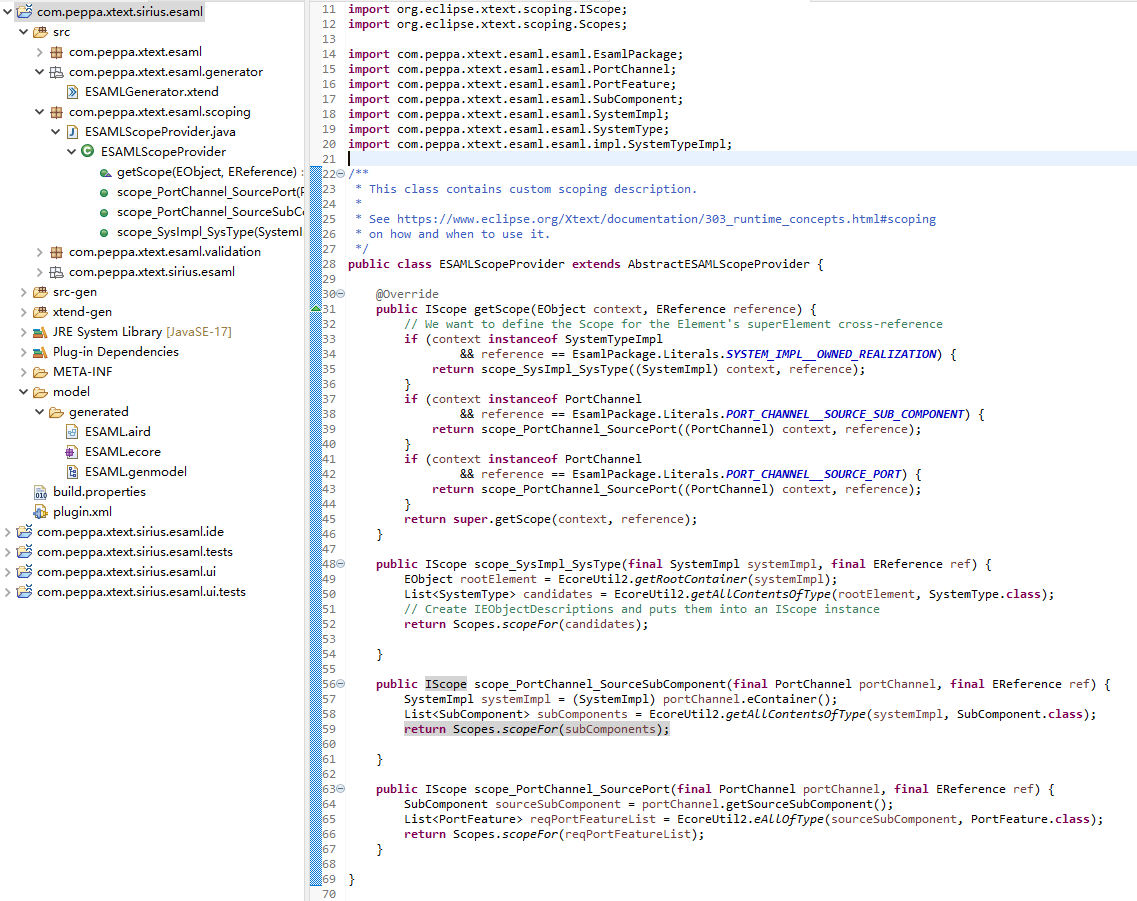
Task: Collapse the model folder
Action: [23, 392]
